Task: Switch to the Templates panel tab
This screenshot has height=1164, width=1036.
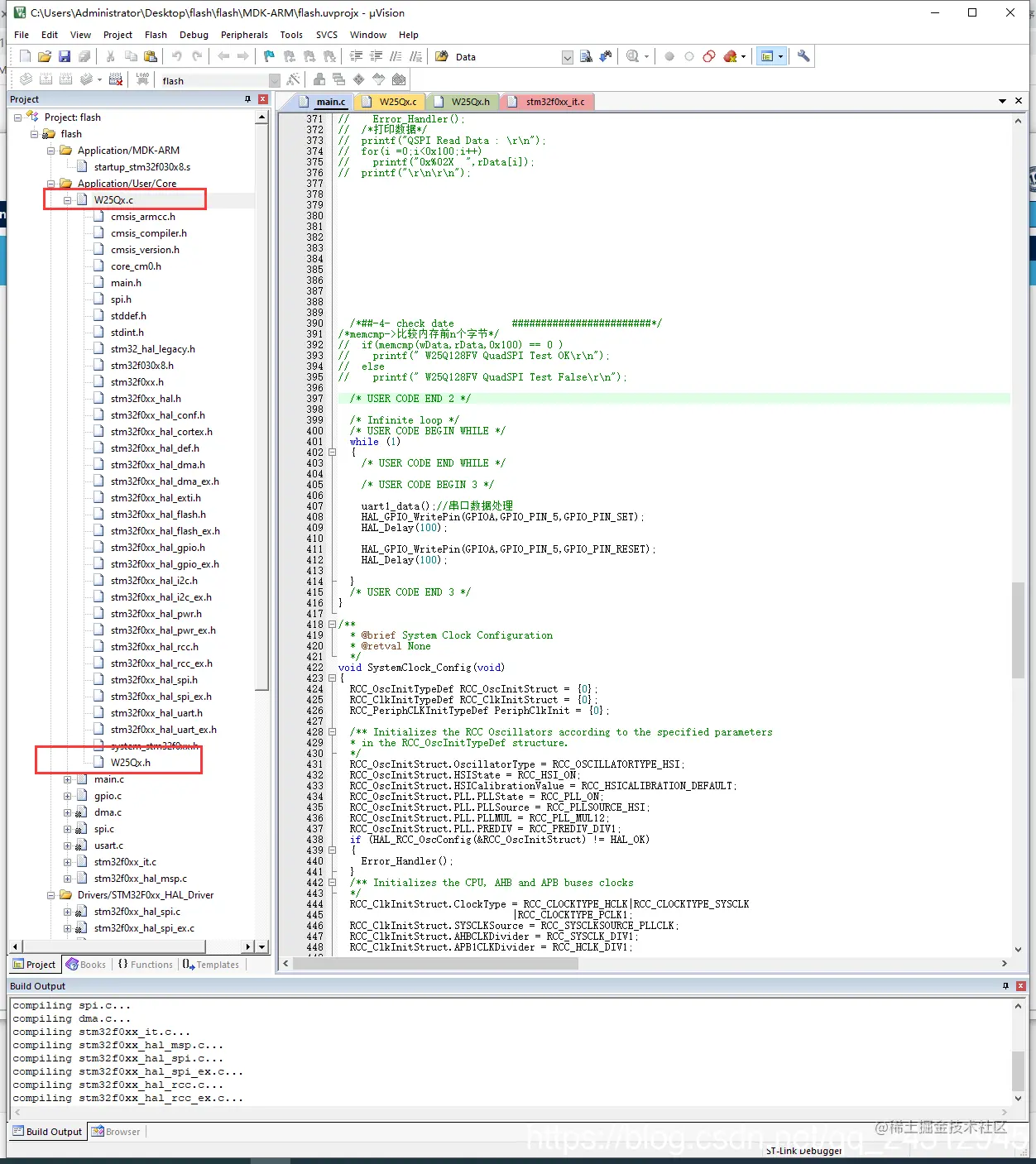Action: coord(210,965)
